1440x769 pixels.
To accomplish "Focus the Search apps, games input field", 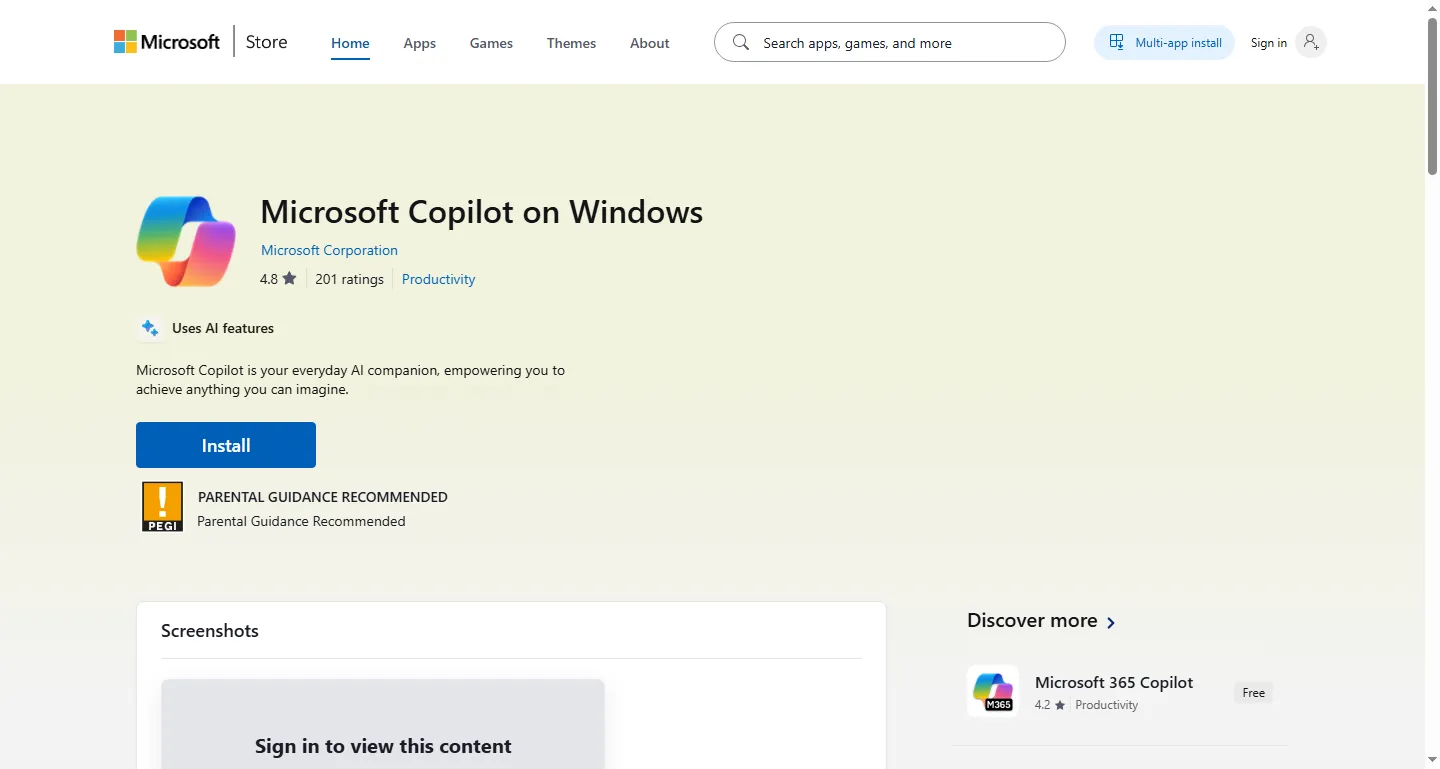I will click(x=889, y=42).
